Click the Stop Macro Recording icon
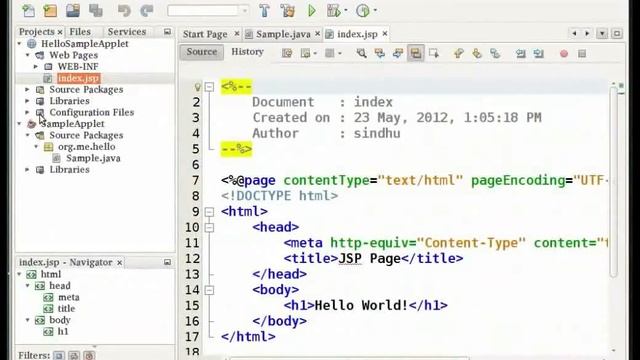 click(x=582, y=53)
